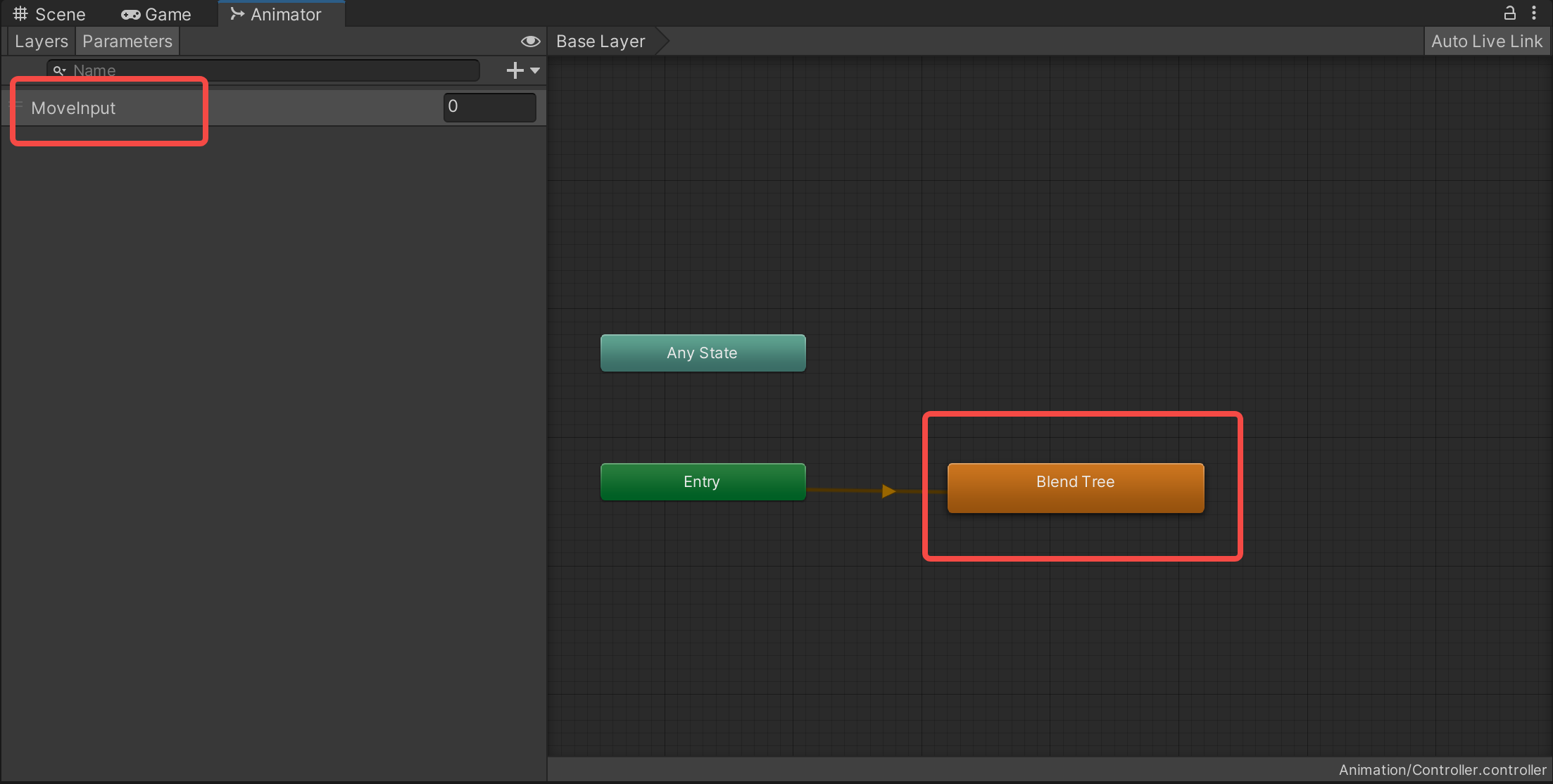Image resolution: width=1553 pixels, height=784 pixels.
Task: Click the Parameters tab
Action: tap(128, 40)
